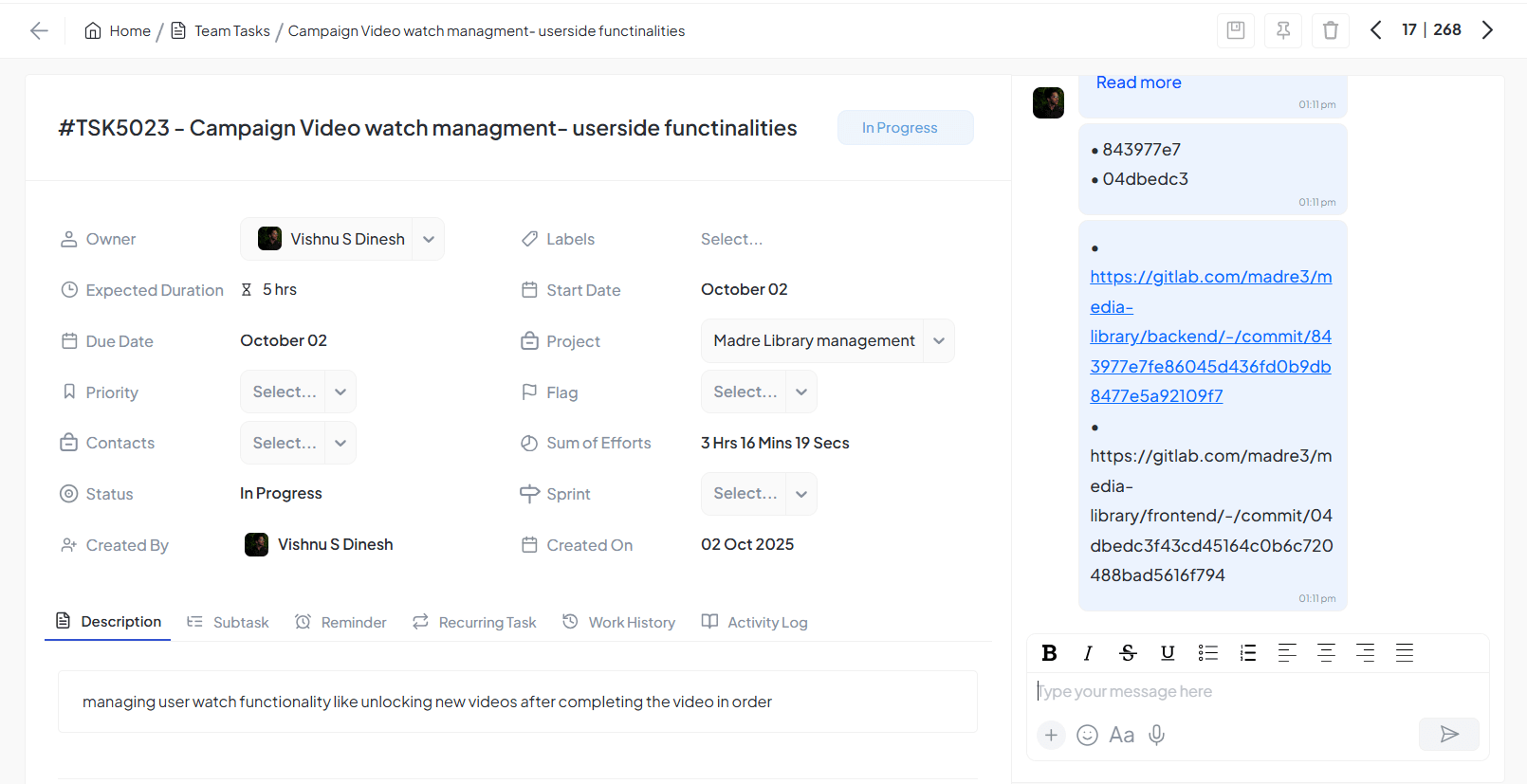
Task: Open the gitlab backend commit link
Action: [x=1211, y=337]
